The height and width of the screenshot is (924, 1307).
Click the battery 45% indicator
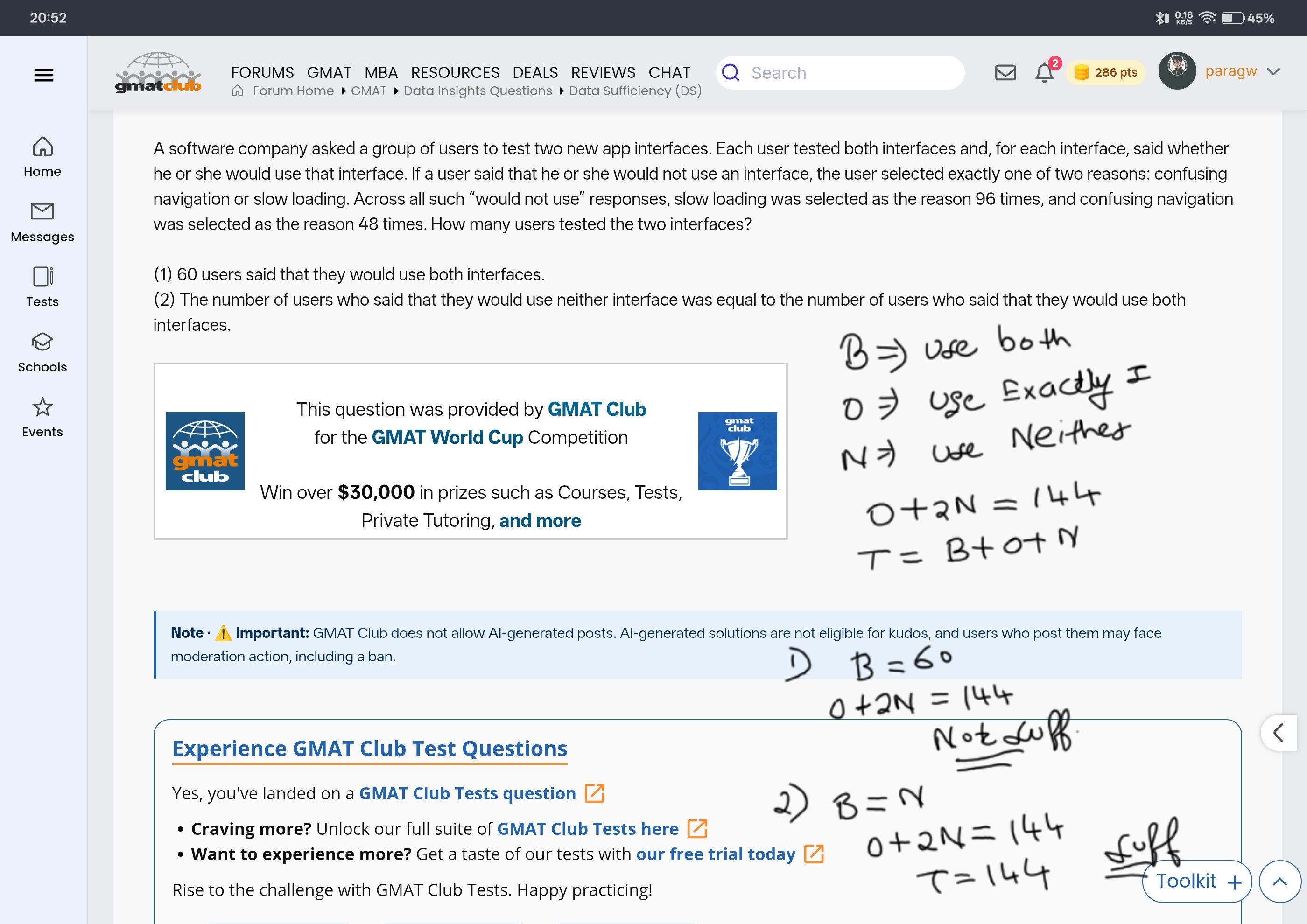1248,18
